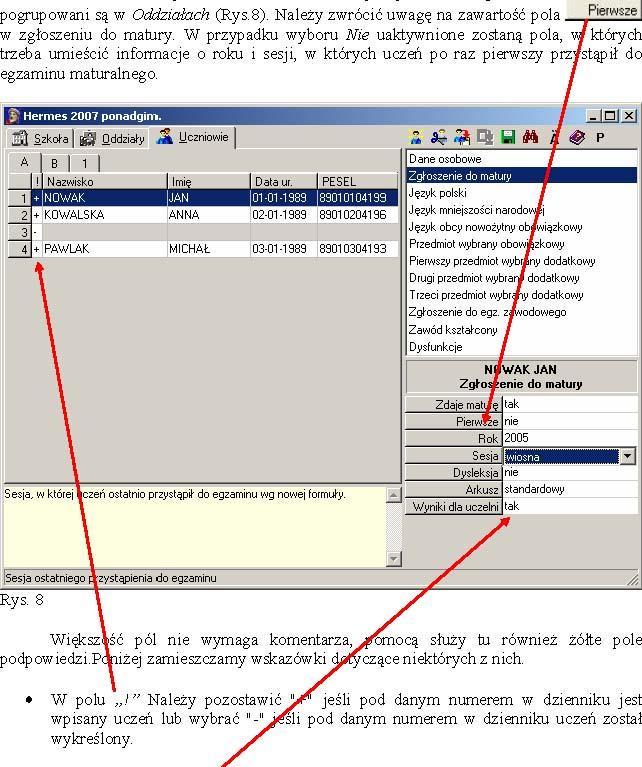Click the P toolbar button
The height and width of the screenshot is (767, 642).
pos(600,138)
